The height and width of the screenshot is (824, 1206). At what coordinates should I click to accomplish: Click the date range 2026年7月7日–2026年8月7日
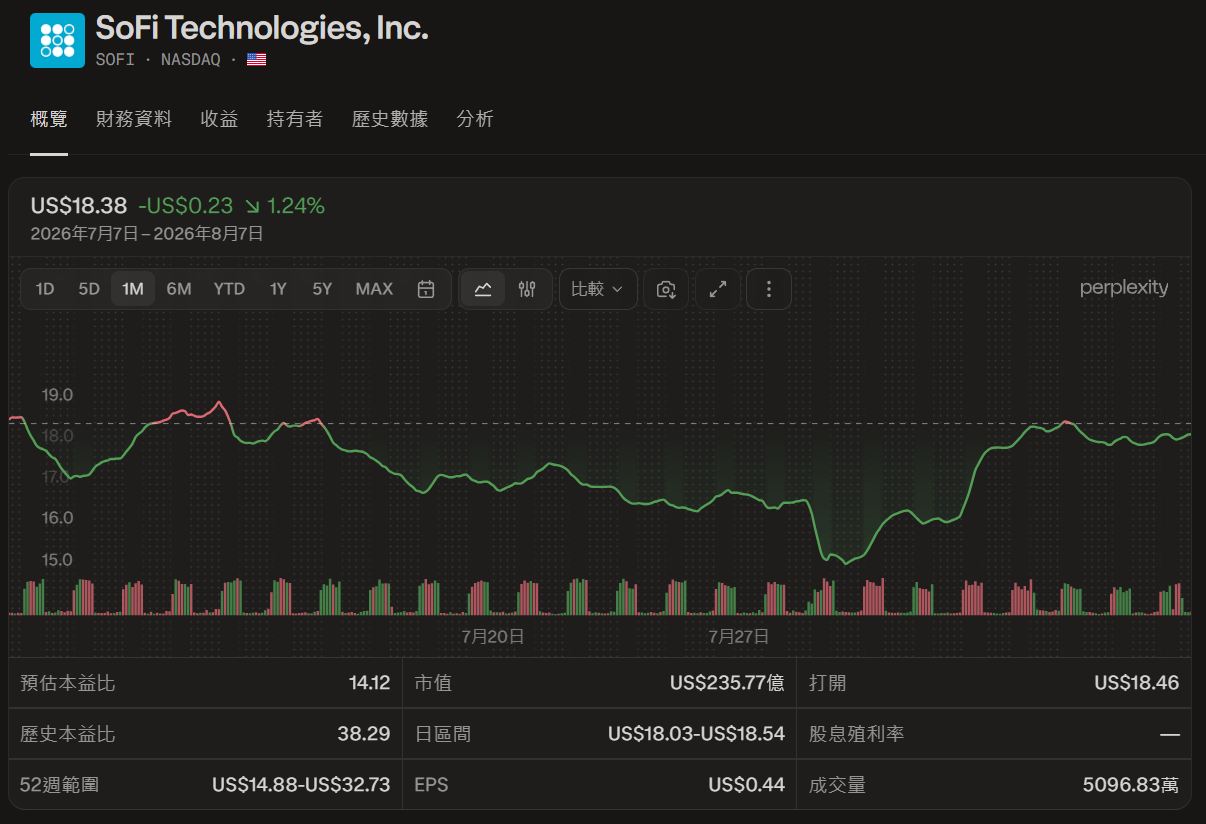[x=147, y=234]
